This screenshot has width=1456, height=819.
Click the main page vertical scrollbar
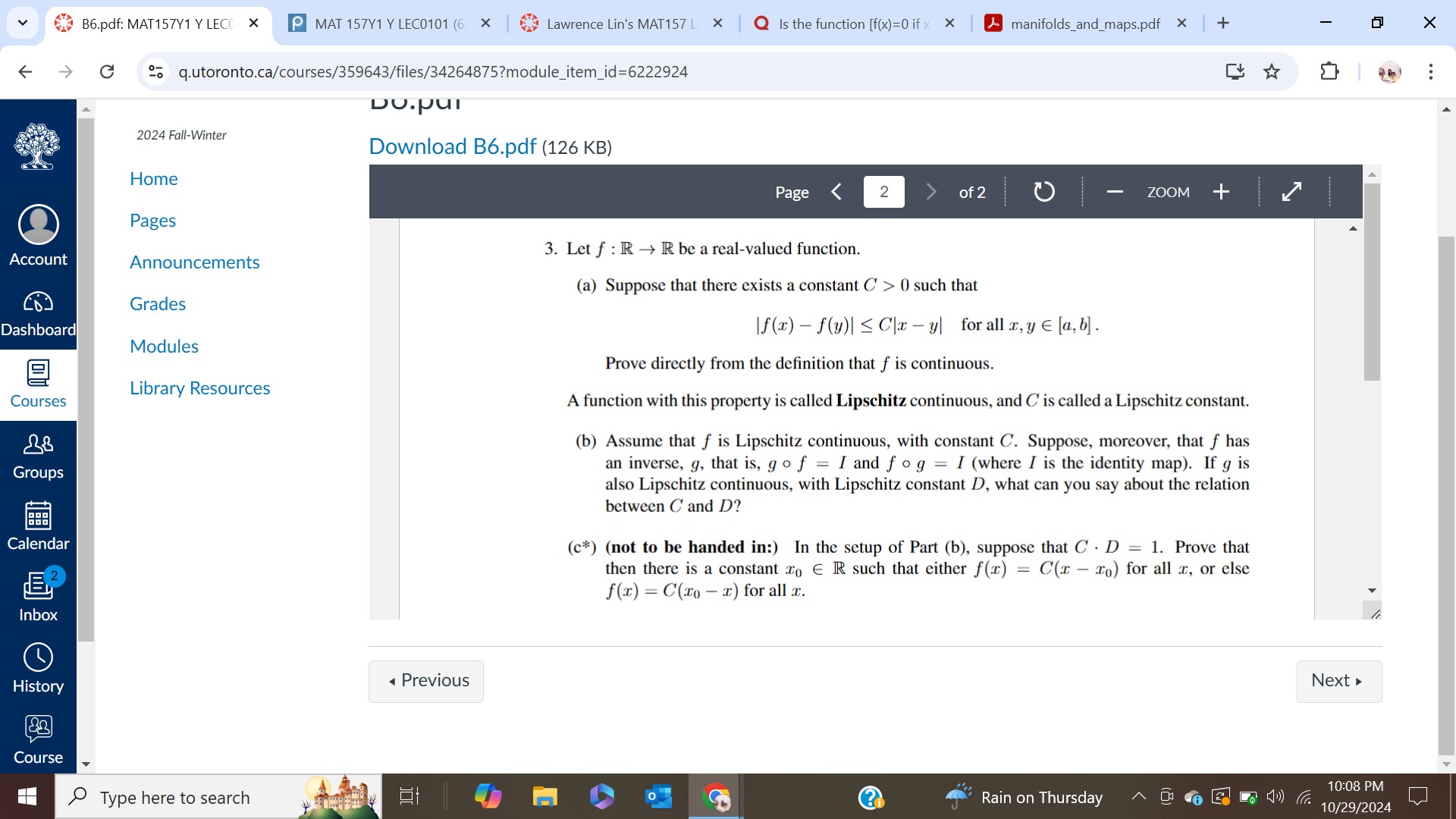coord(1446,494)
